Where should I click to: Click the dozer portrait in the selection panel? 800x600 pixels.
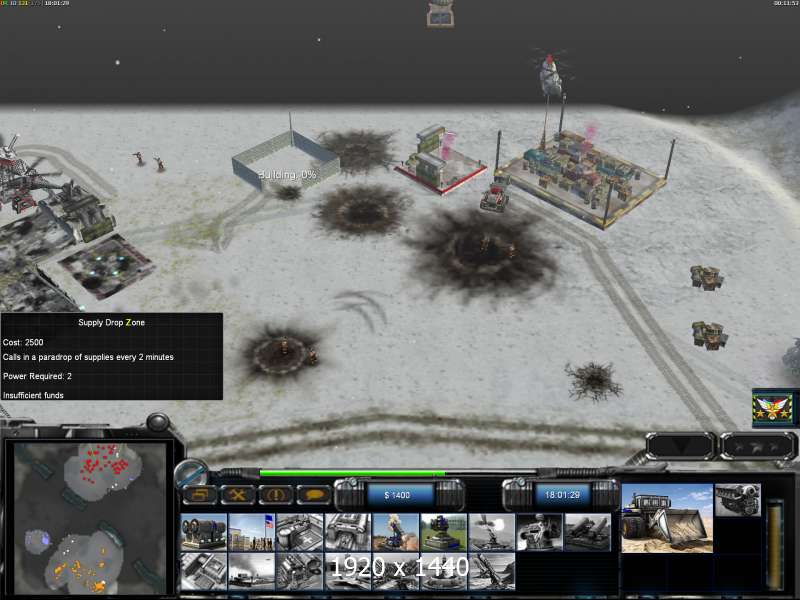pyautogui.click(x=667, y=518)
